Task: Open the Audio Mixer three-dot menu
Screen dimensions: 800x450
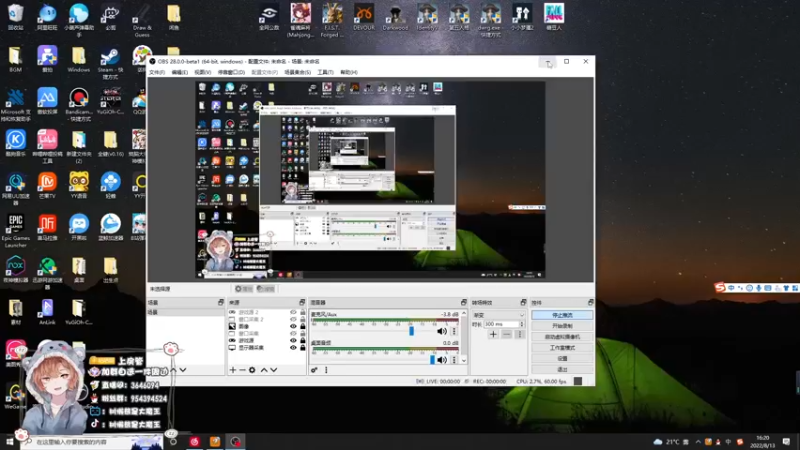Action: [x=326, y=370]
